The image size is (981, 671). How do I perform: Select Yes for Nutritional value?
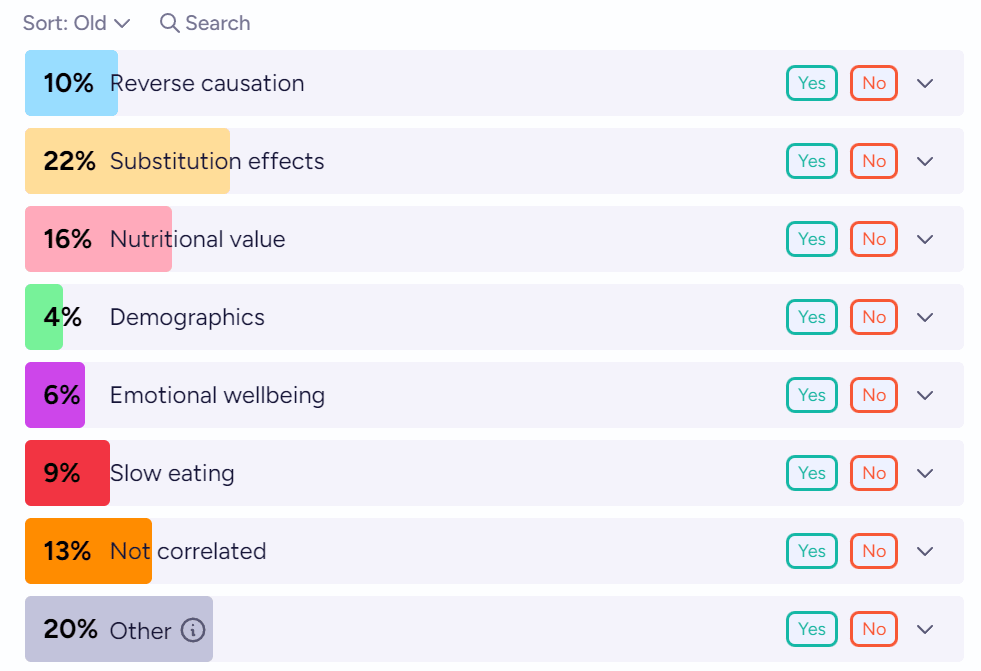811,239
